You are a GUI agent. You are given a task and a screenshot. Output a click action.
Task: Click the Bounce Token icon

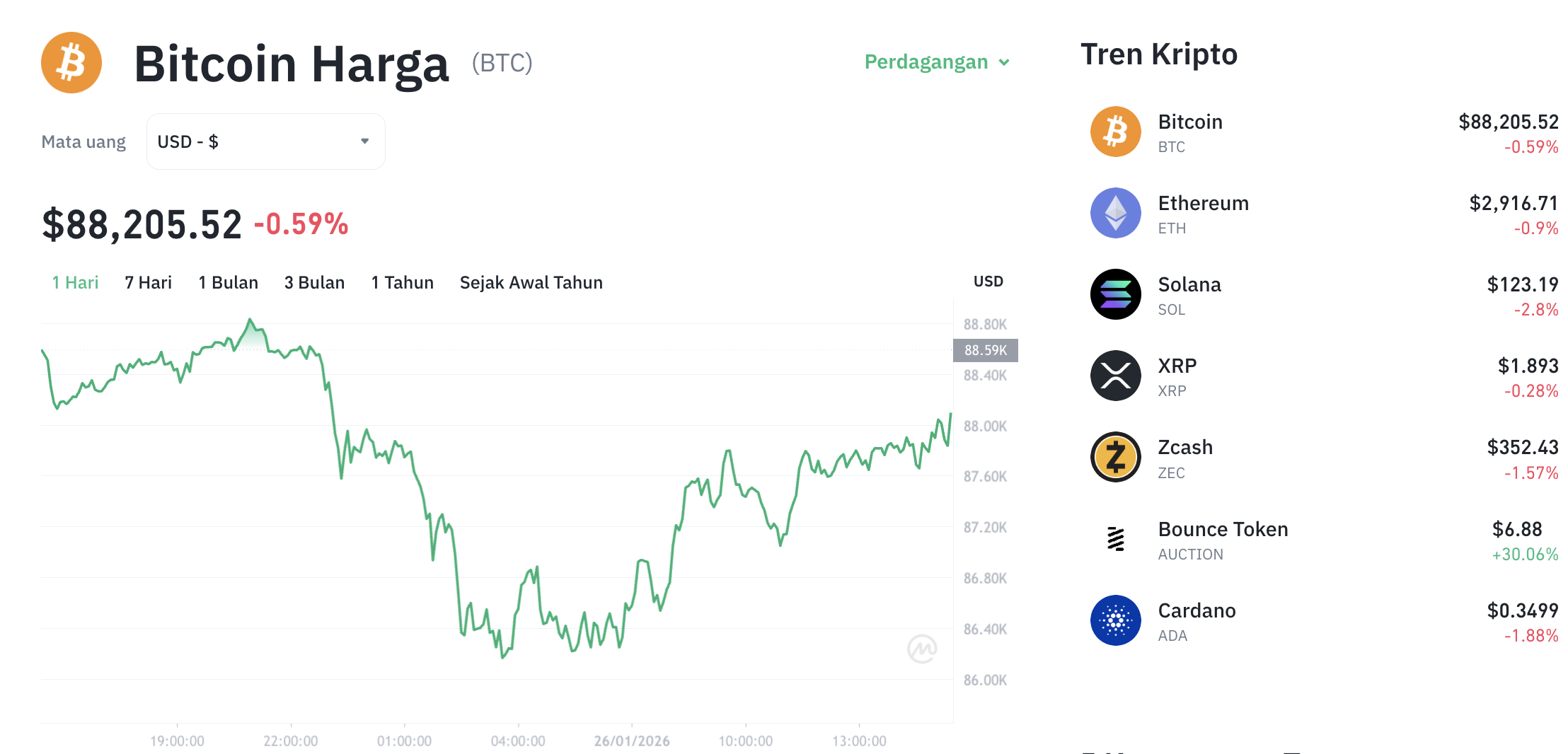coord(1115,539)
